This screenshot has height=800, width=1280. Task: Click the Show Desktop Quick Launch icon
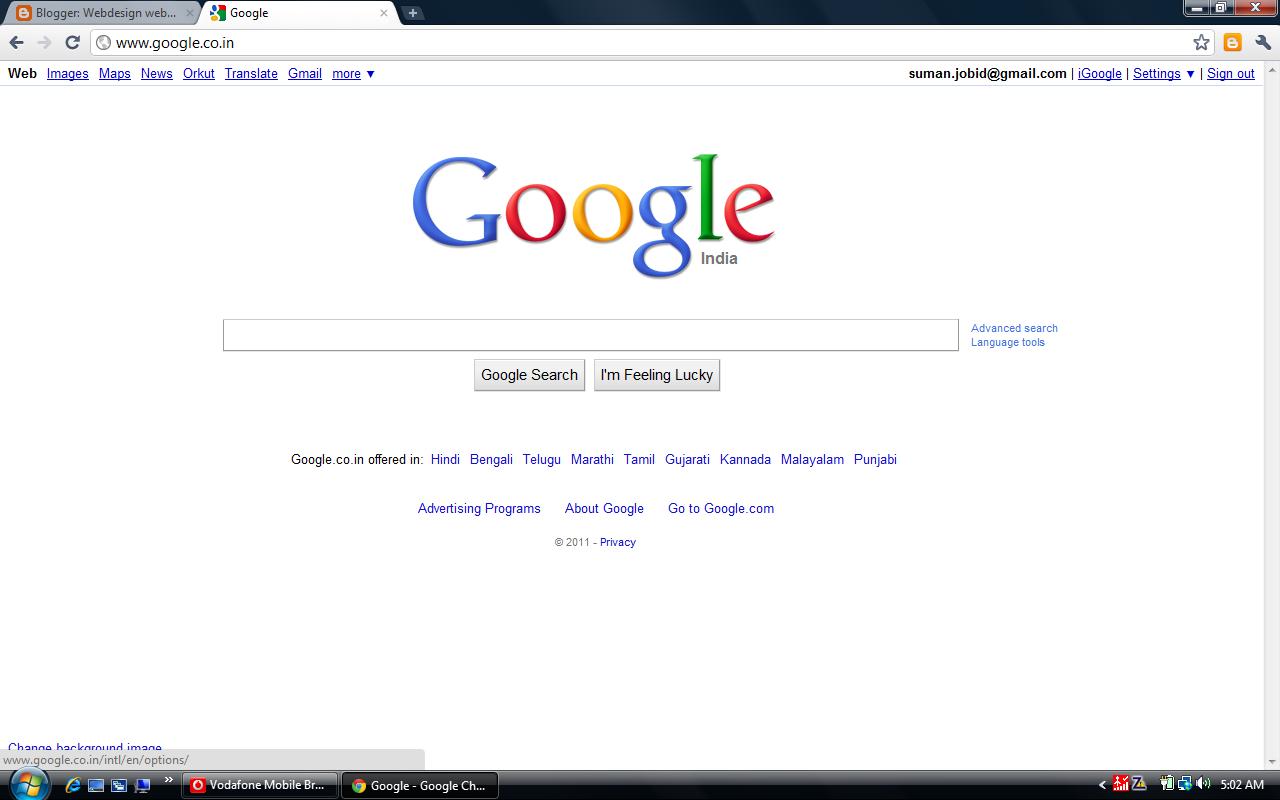(x=96, y=785)
